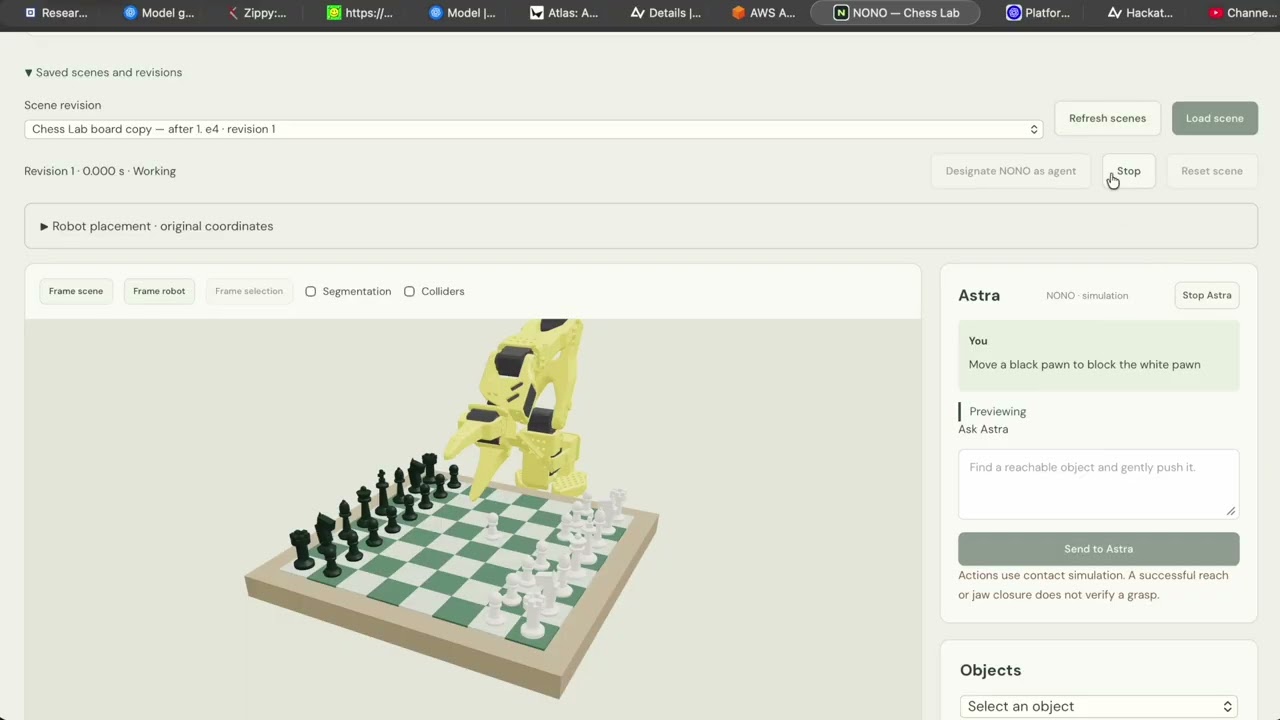
Task: Switch to the Atlas tab
Action: click(x=563, y=13)
